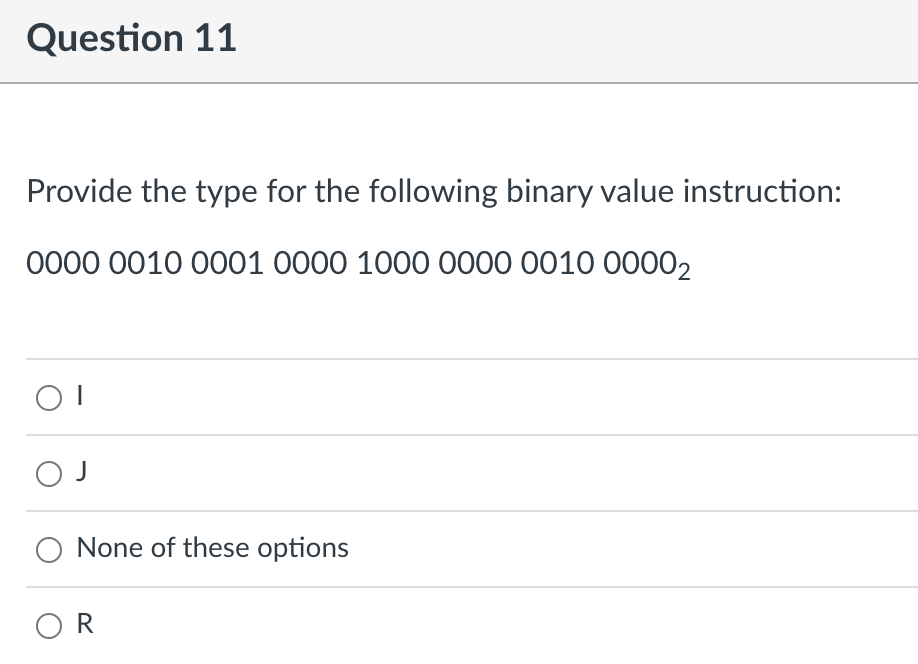Click the option label 'R'

[x=85, y=624]
